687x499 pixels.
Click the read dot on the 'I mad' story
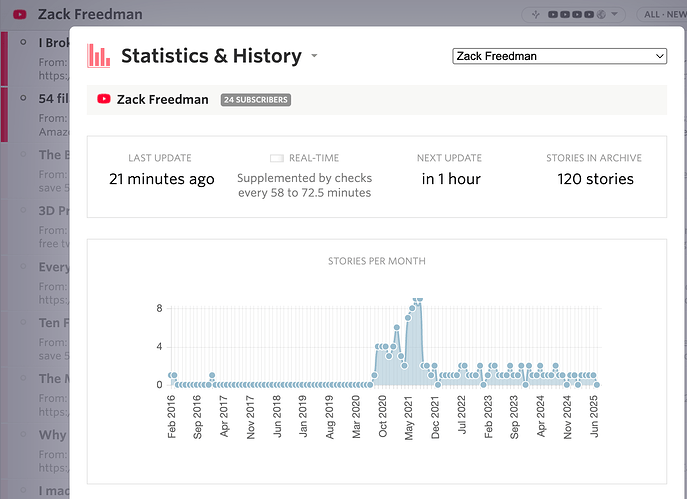(23, 490)
